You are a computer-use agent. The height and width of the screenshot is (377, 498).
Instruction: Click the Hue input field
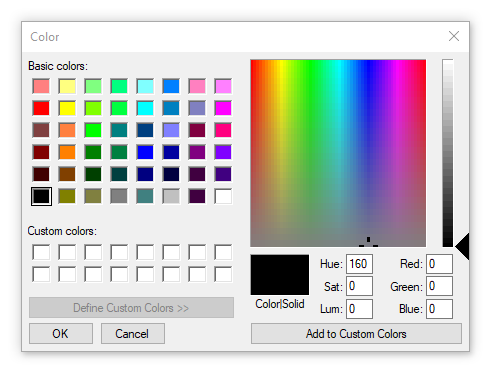[x=359, y=264]
